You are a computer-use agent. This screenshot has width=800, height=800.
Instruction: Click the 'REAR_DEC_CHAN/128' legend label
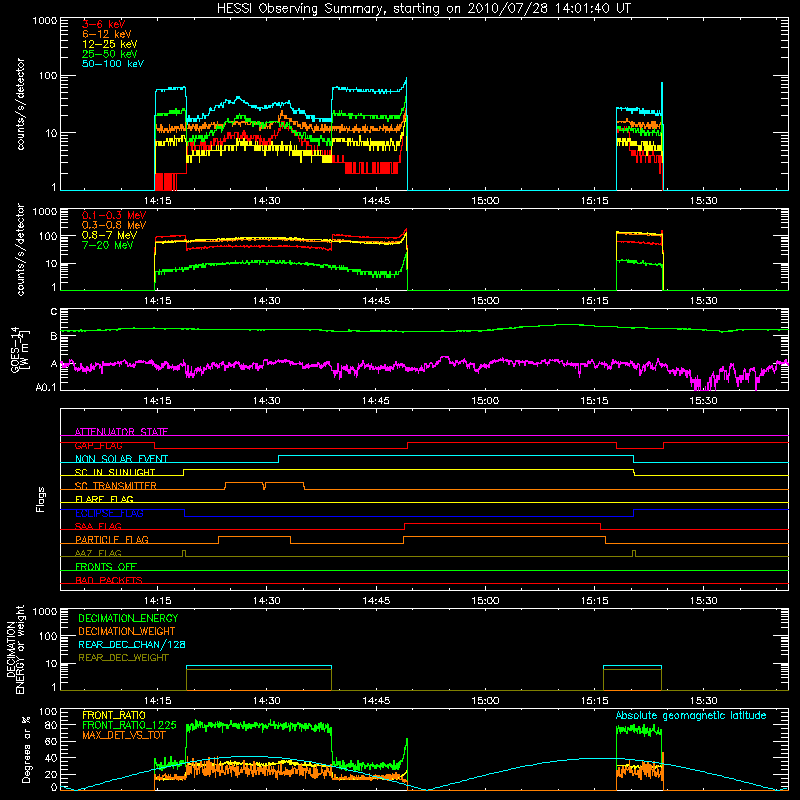[x=132, y=644]
